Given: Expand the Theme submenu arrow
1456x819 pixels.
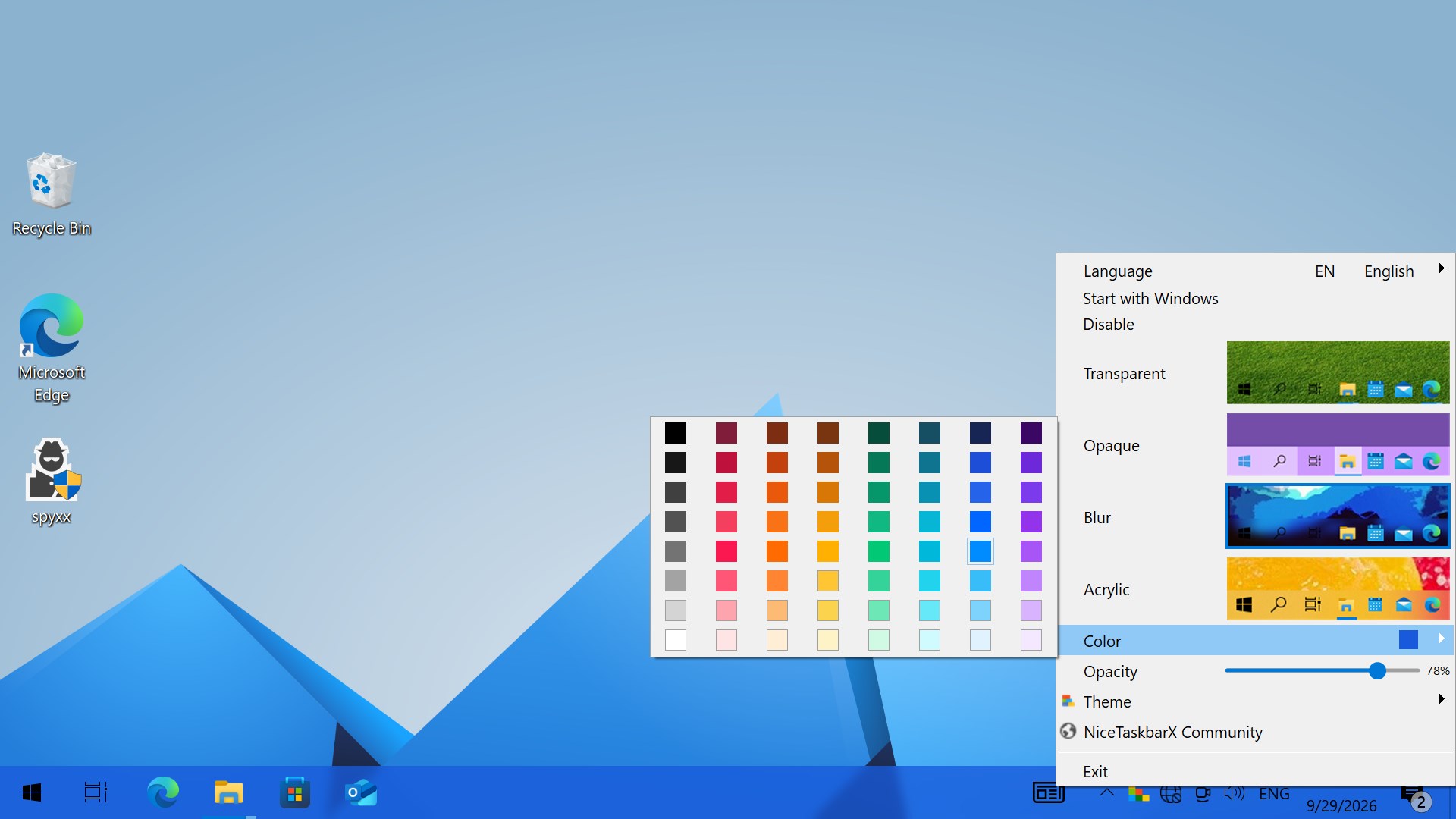Looking at the screenshot, I should (x=1442, y=699).
